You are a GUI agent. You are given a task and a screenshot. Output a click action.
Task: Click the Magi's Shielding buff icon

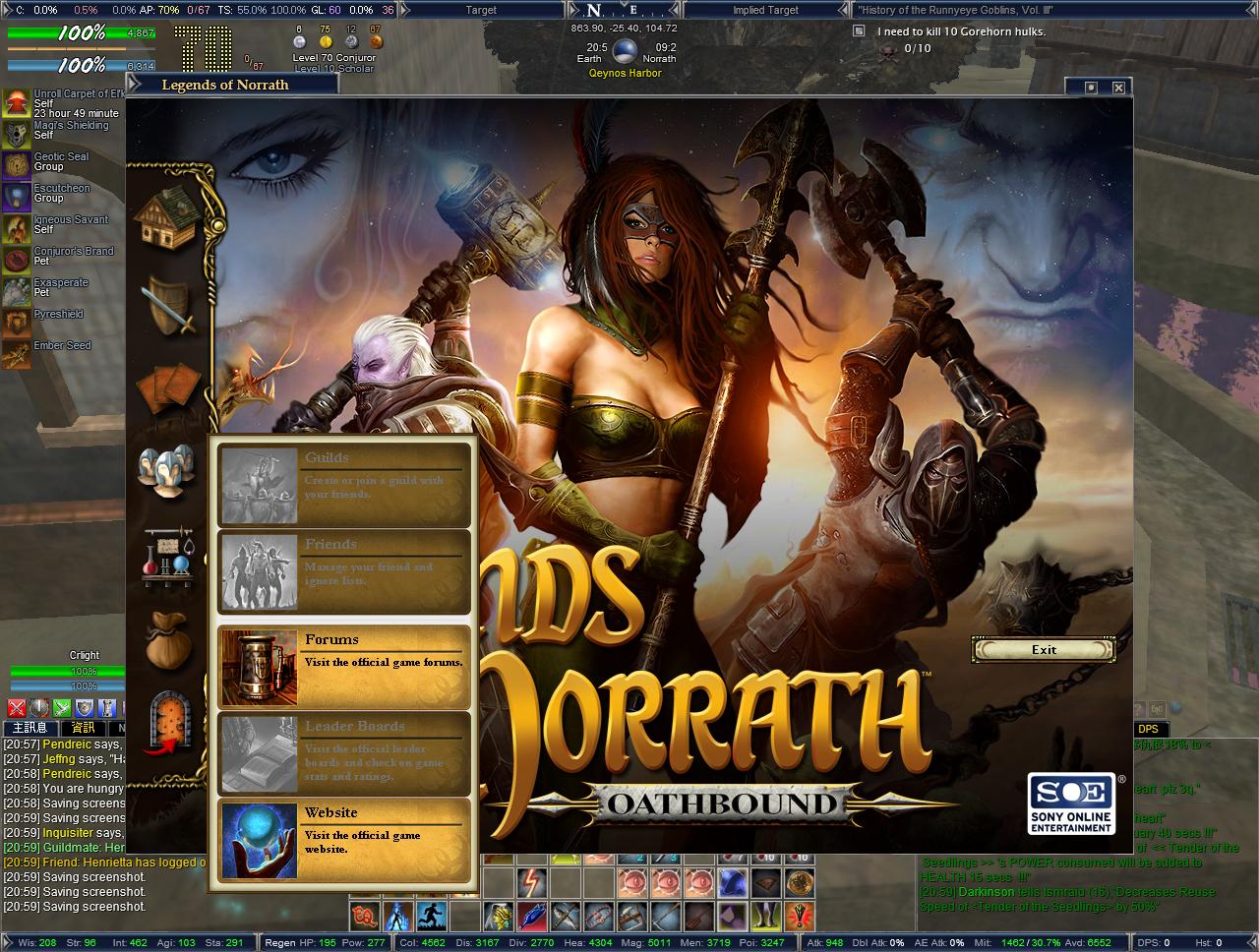click(17, 134)
